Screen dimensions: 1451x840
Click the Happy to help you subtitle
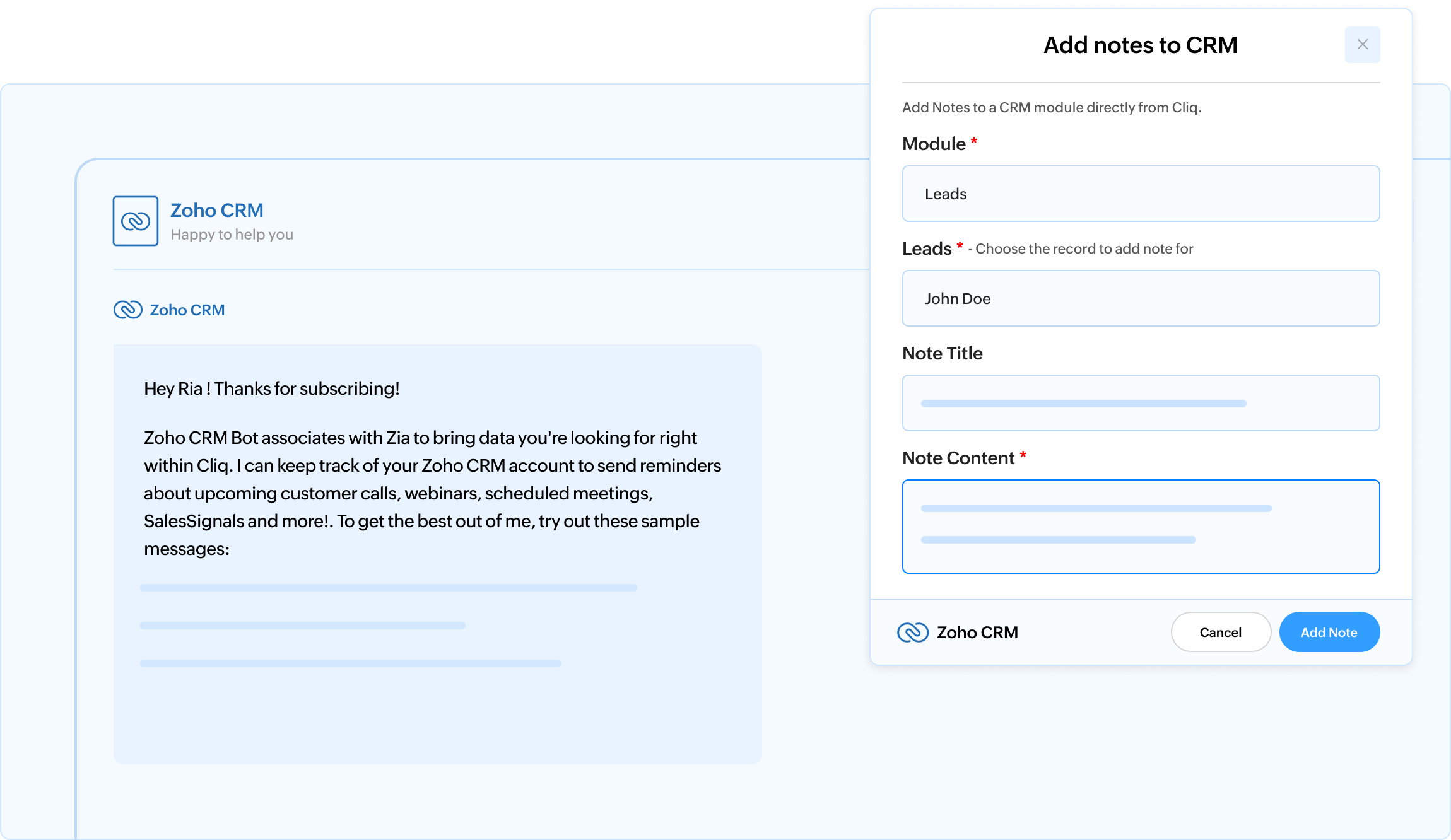coord(232,234)
